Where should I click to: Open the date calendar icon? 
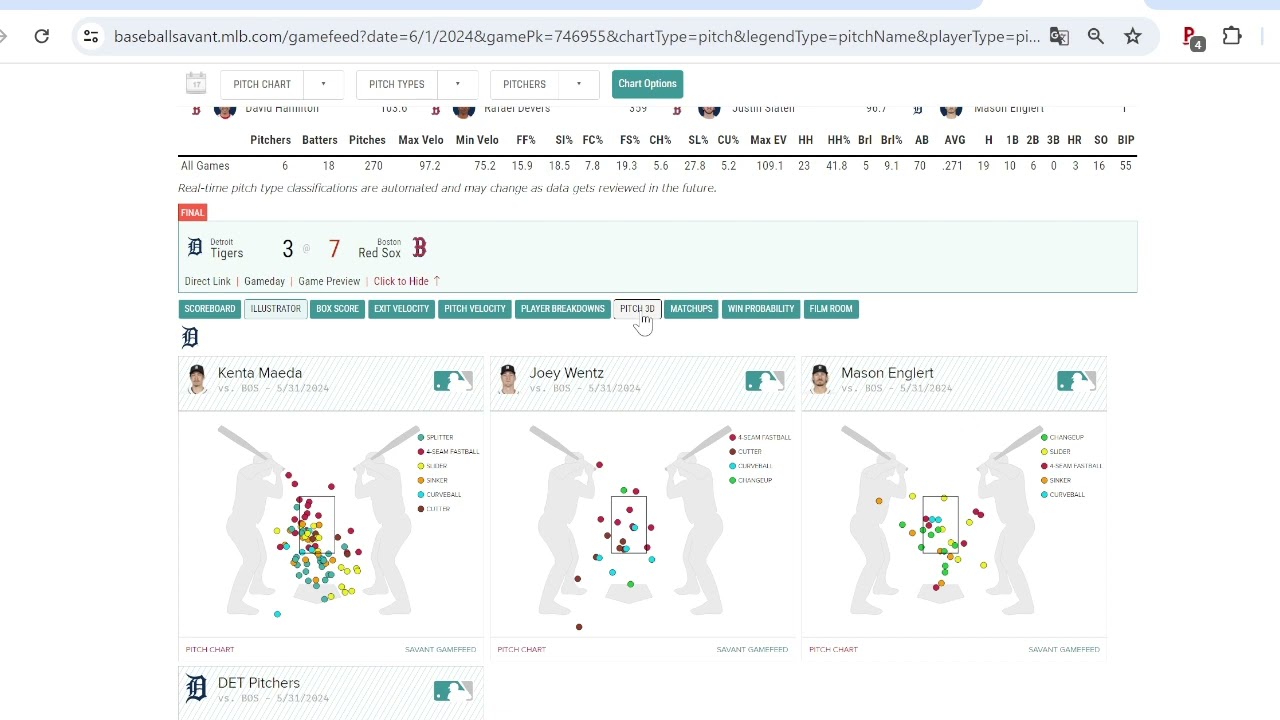click(x=196, y=83)
